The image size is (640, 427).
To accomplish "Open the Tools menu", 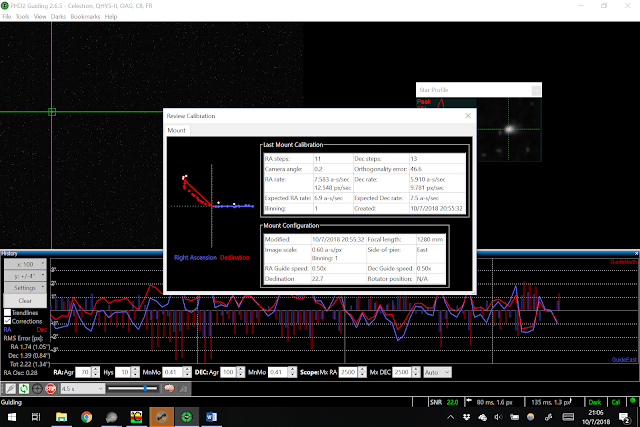I will click(x=22, y=16).
